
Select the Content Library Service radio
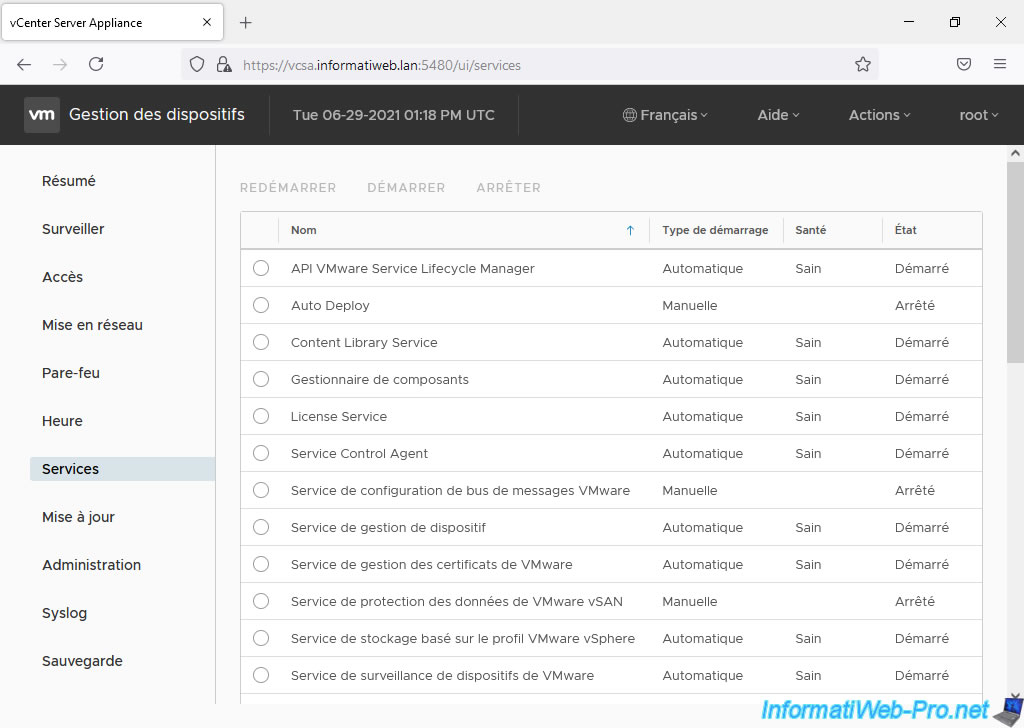(x=261, y=342)
